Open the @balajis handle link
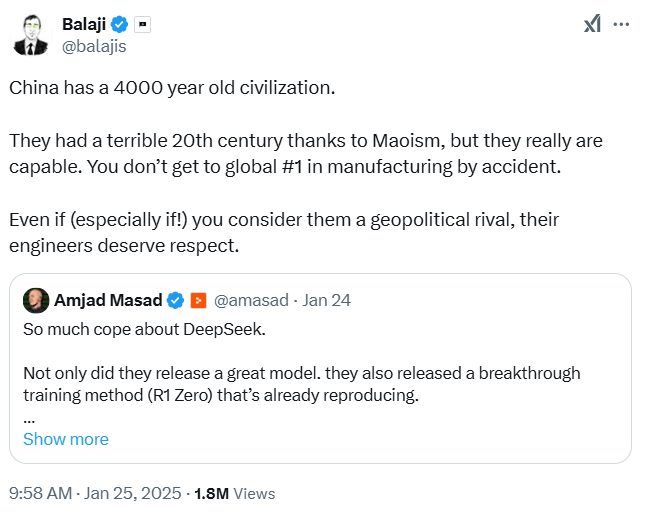This screenshot has height=513, width=646. 94,45
